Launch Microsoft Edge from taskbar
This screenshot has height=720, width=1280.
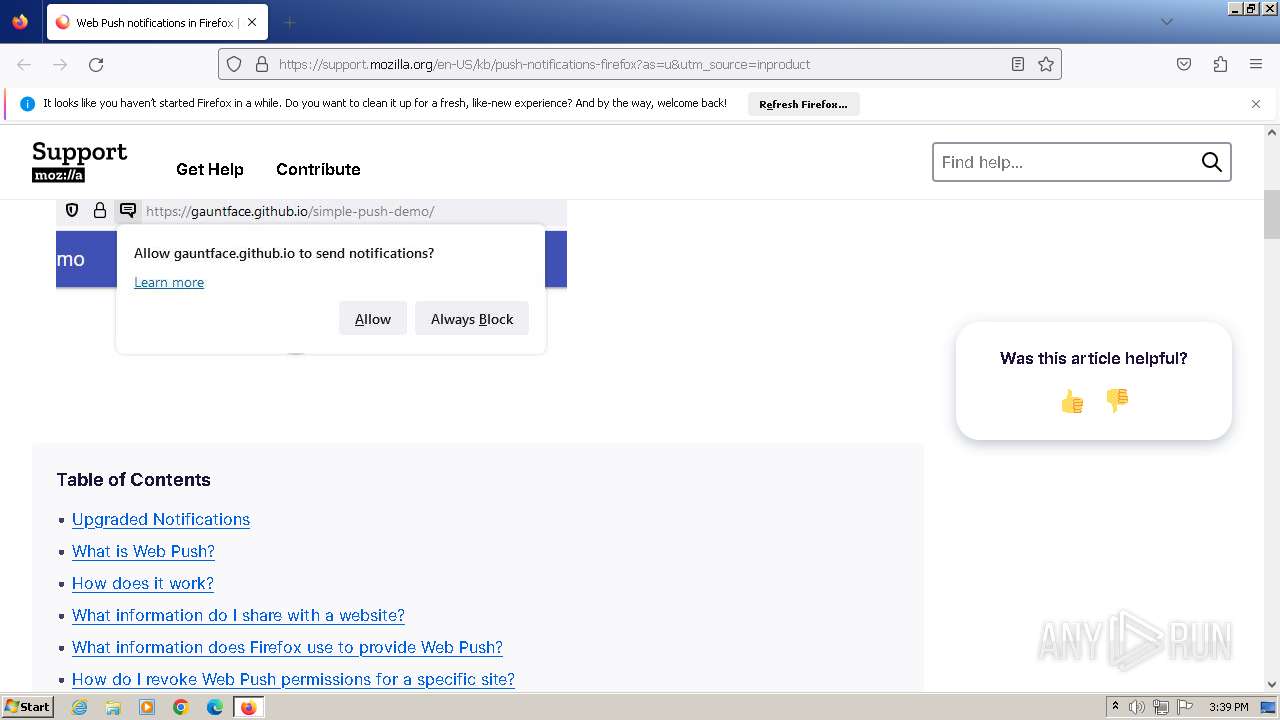(215, 707)
